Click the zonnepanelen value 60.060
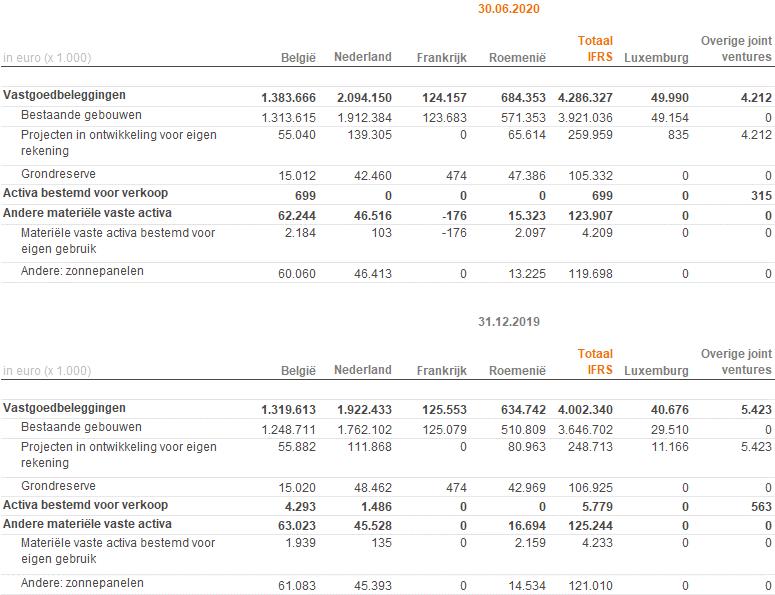 (297, 274)
